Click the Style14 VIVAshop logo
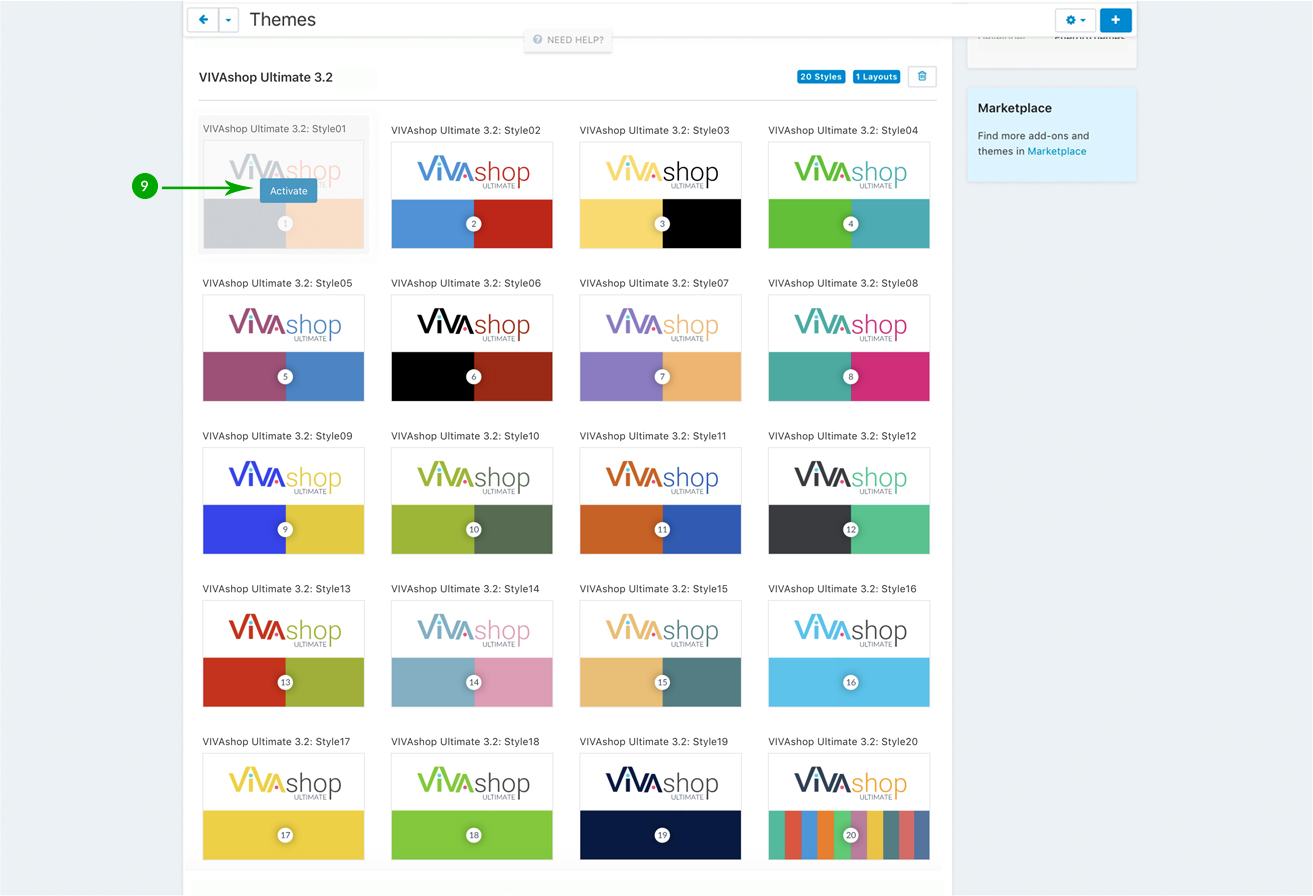 pos(472,630)
